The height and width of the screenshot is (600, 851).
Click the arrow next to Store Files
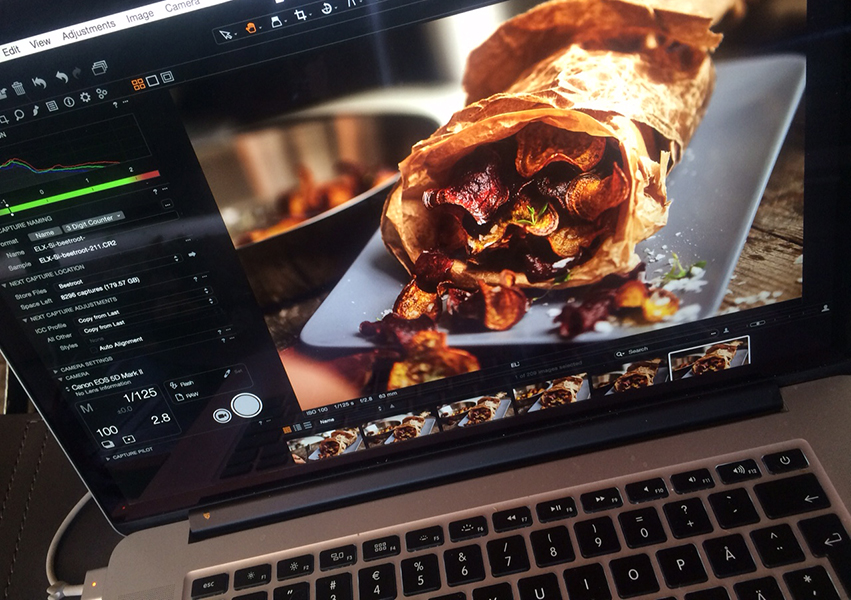[x=192, y=254]
